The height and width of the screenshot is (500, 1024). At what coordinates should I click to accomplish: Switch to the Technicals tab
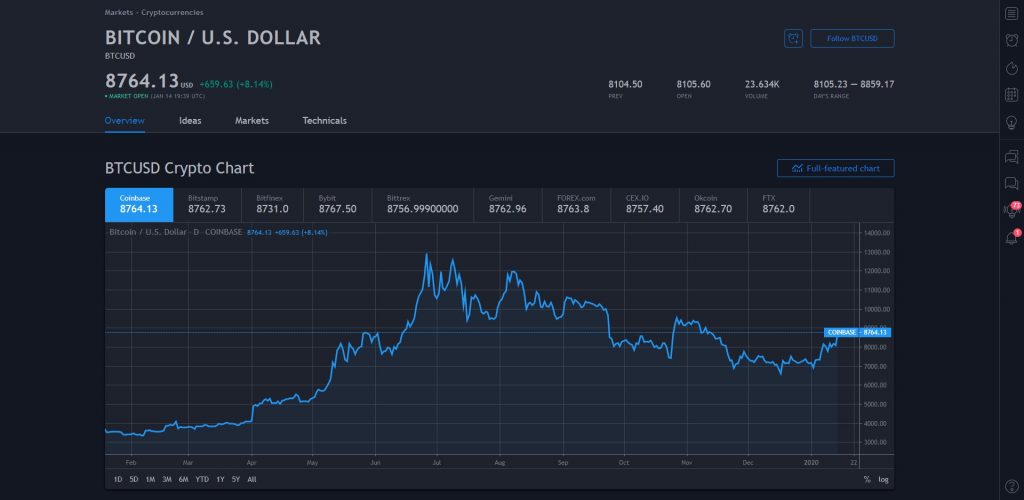click(x=324, y=121)
